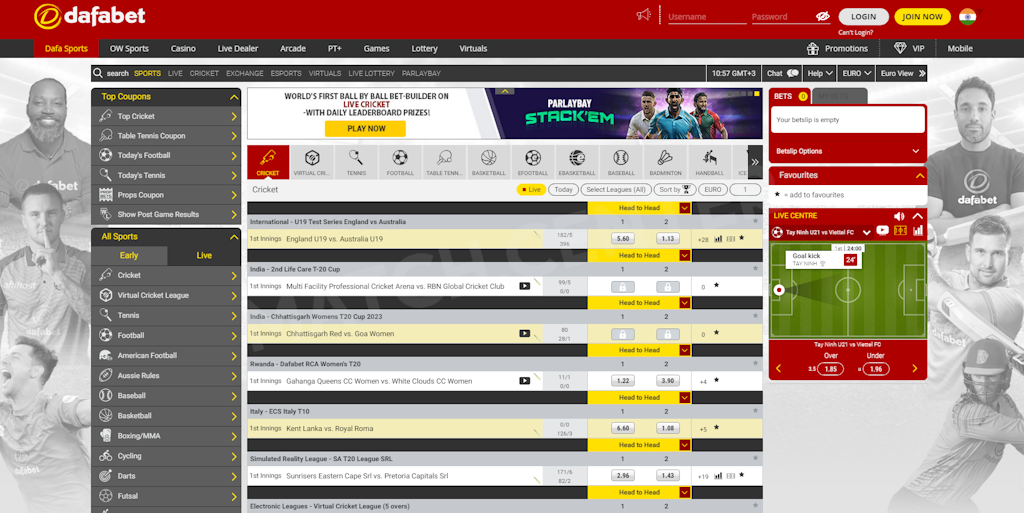The height and width of the screenshot is (513, 1024).
Task: Click PLAY NOW on banner
Action: tap(366, 129)
